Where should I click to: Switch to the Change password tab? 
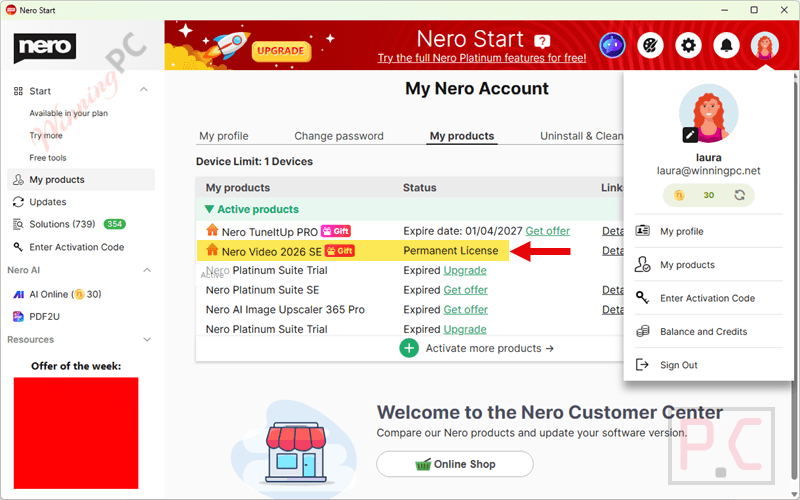click(x=339, y=136)
